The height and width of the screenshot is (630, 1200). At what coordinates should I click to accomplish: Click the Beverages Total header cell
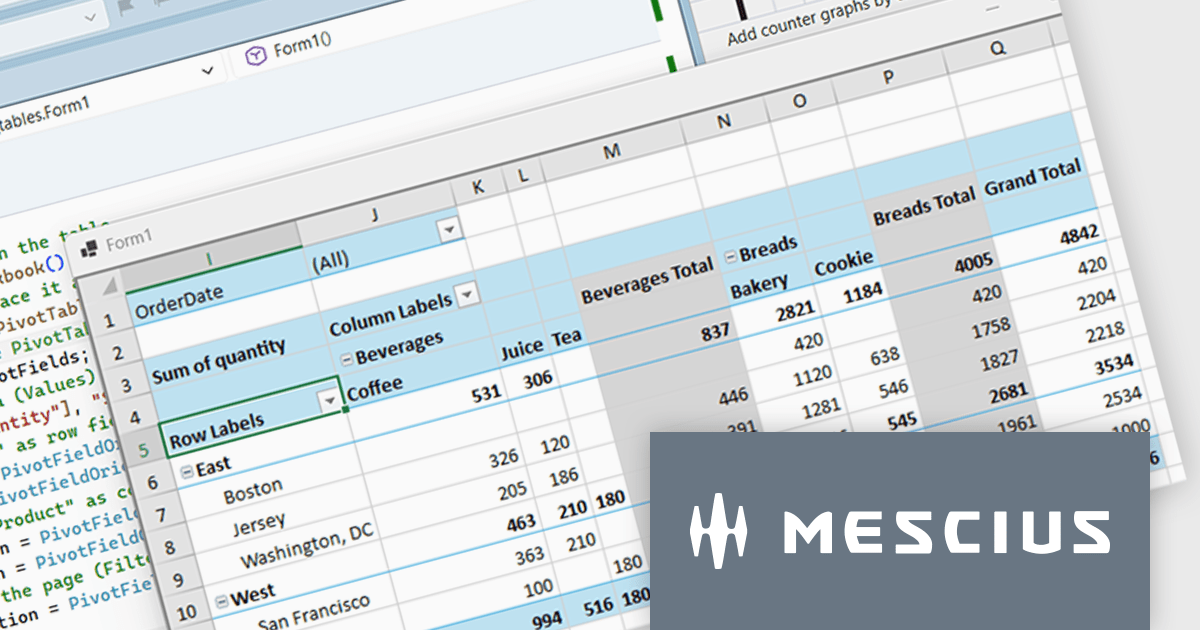647,281
